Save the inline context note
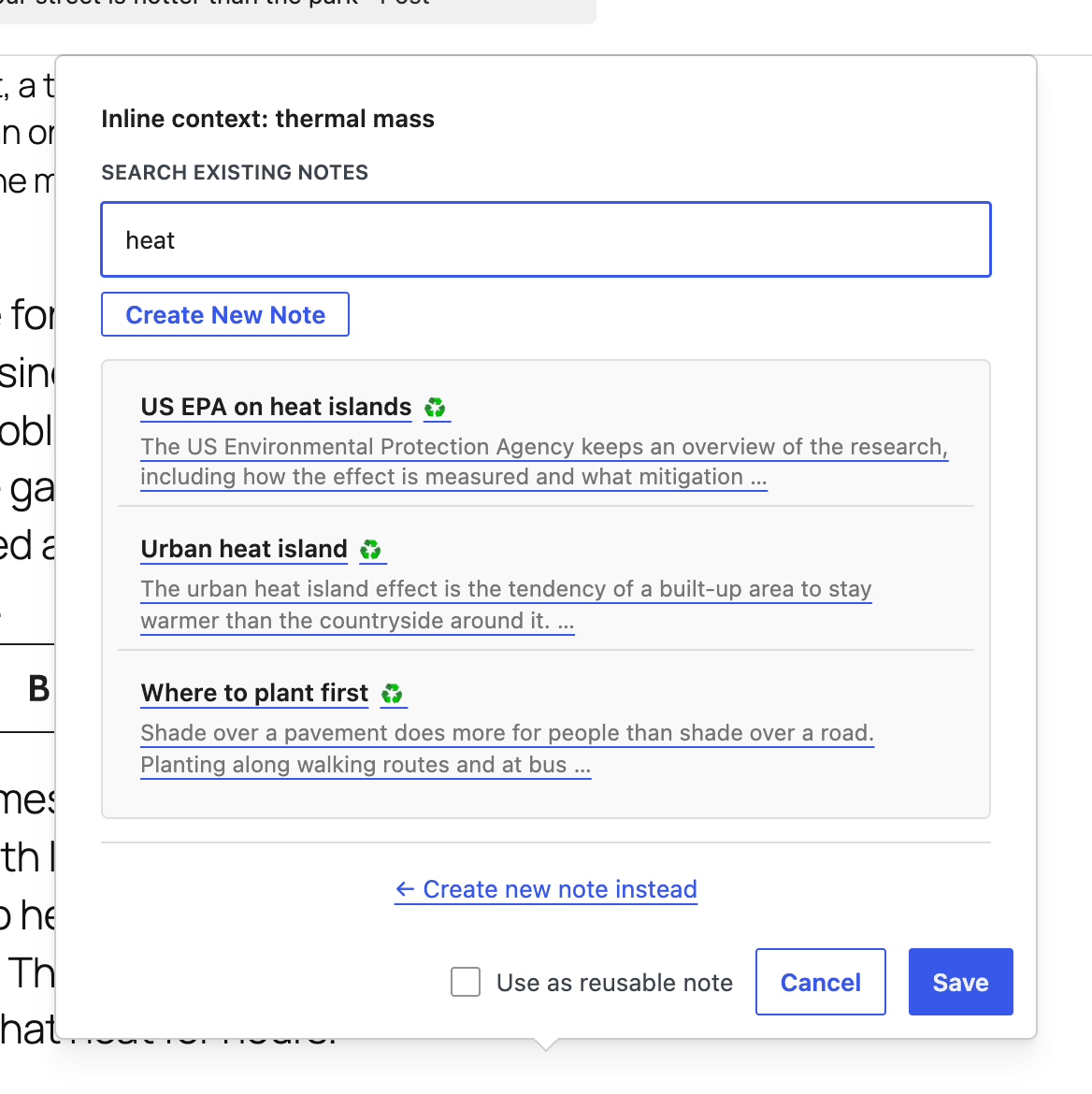Screen dimensions: 1092x1094 [x=961, y=982]
